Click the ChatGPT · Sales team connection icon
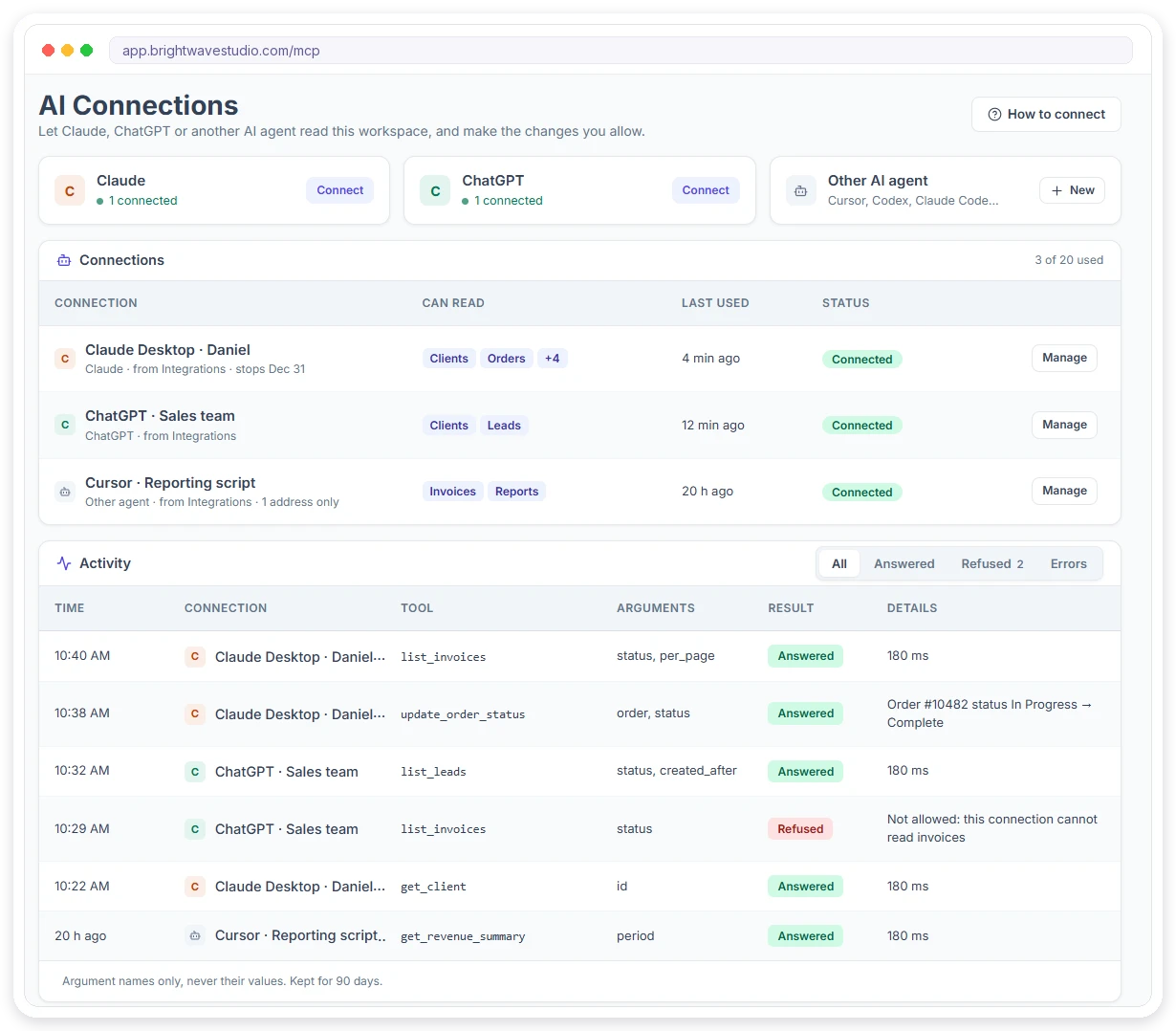The height and width of the screenshot is (1031, 1176). click(65, 425)
